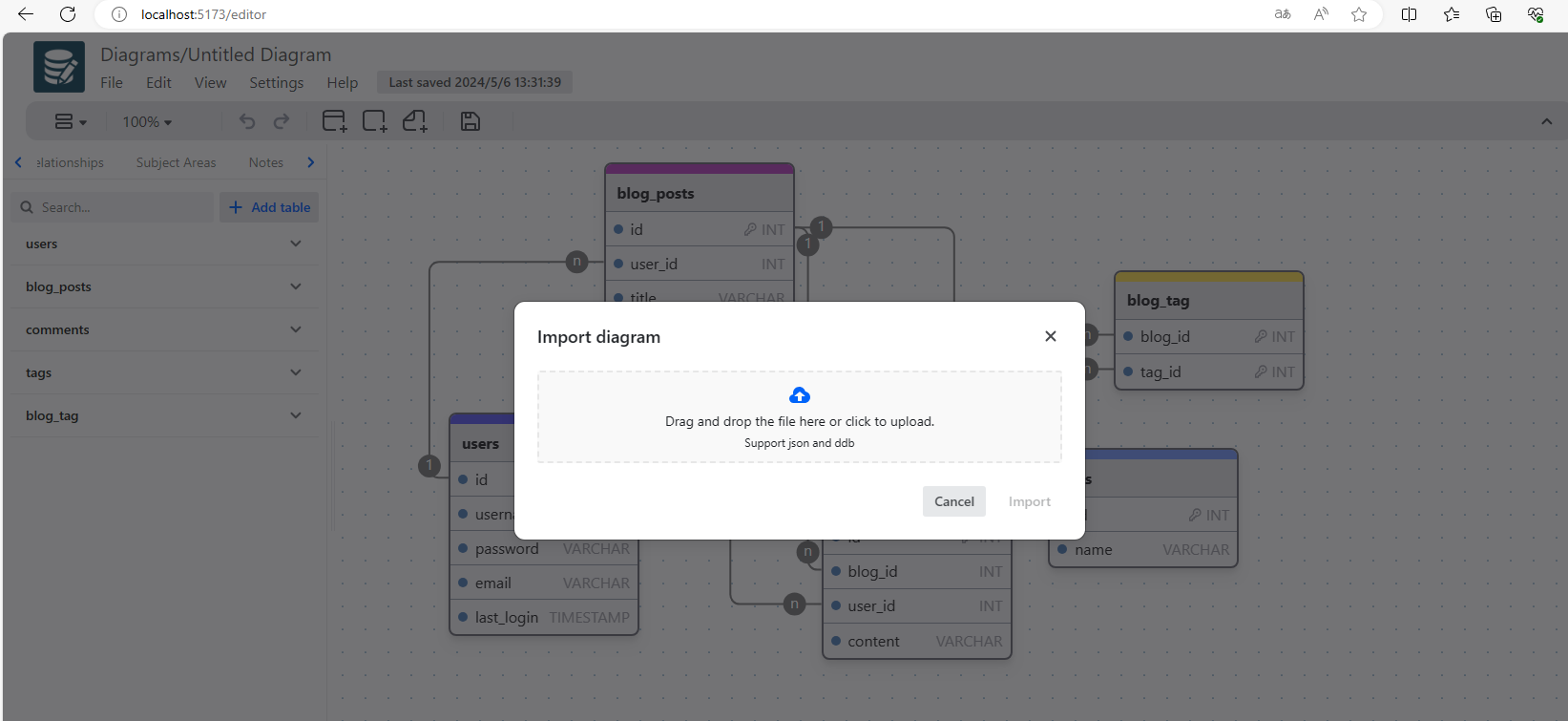Open the File menu
The image size is (1568, 721).
112,83
